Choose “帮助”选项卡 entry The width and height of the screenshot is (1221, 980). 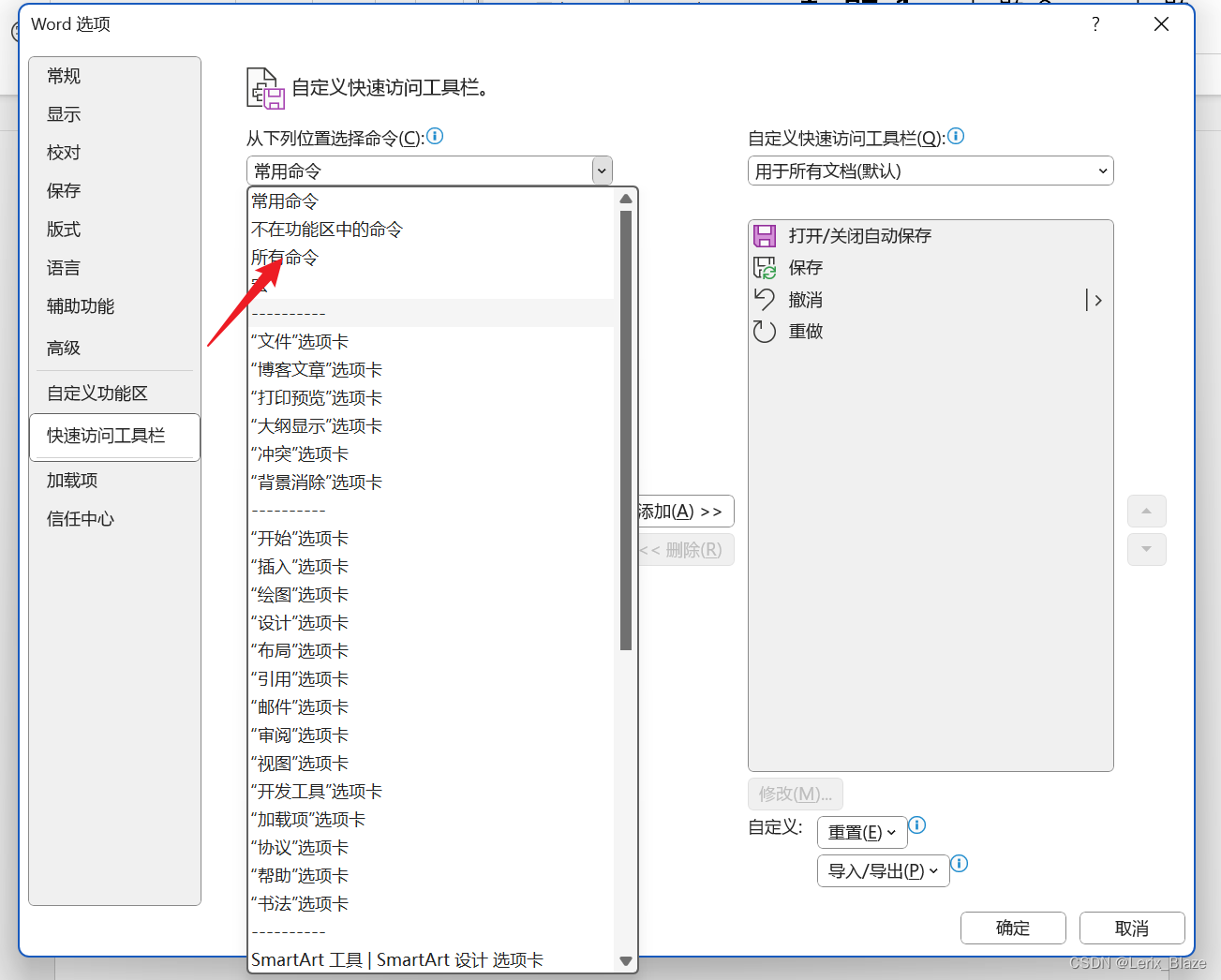[x=432, y=876]
